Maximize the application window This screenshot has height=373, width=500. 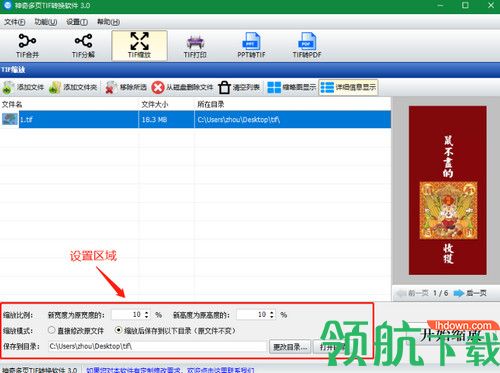pyautogui.click(x=465, y=5)
